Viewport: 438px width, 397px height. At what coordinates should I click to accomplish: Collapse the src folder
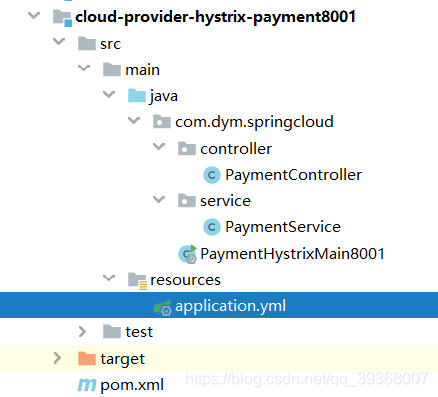(x=59, y=42)
